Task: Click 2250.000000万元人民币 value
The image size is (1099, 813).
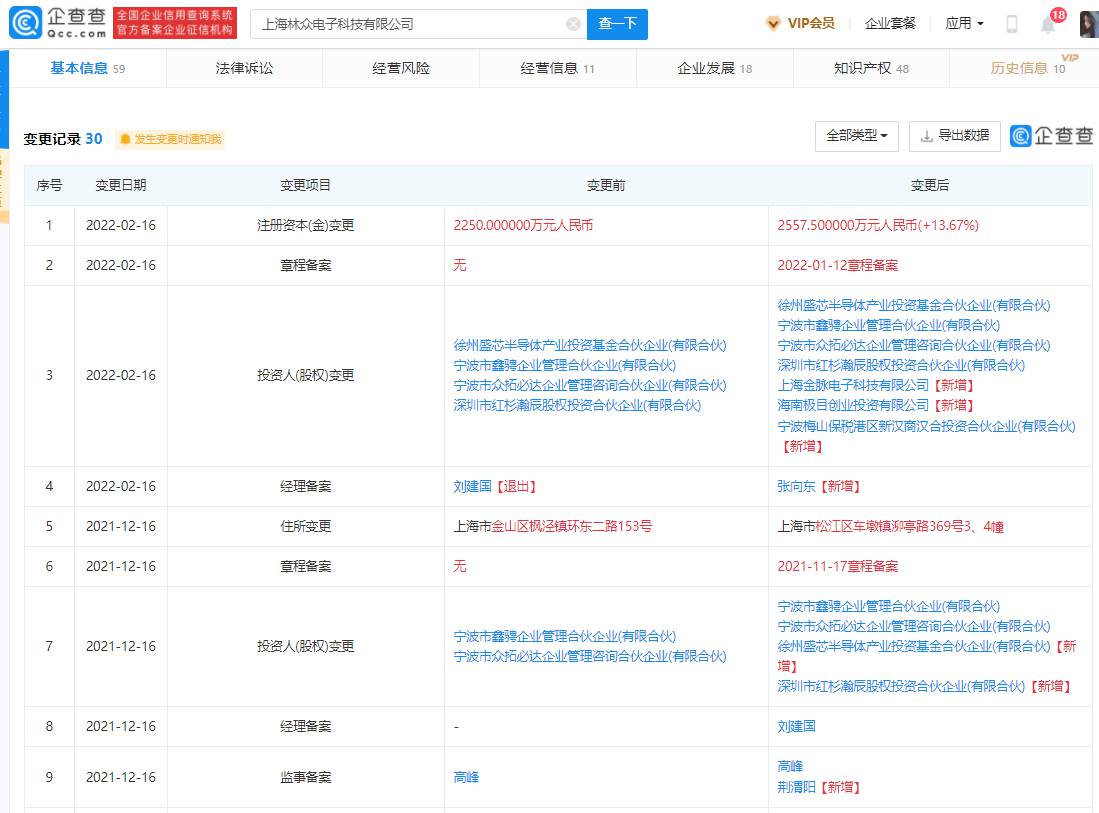Action: point(523,226)
